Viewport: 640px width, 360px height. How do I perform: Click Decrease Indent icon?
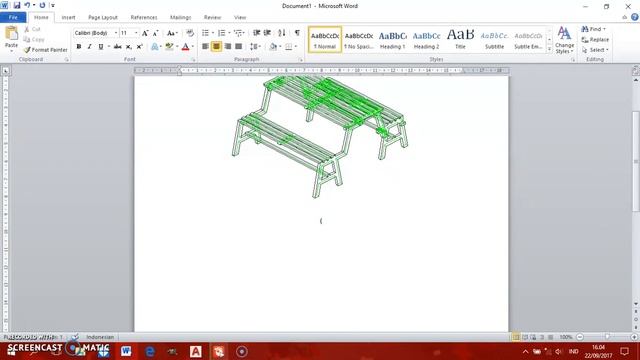(256, 33)
